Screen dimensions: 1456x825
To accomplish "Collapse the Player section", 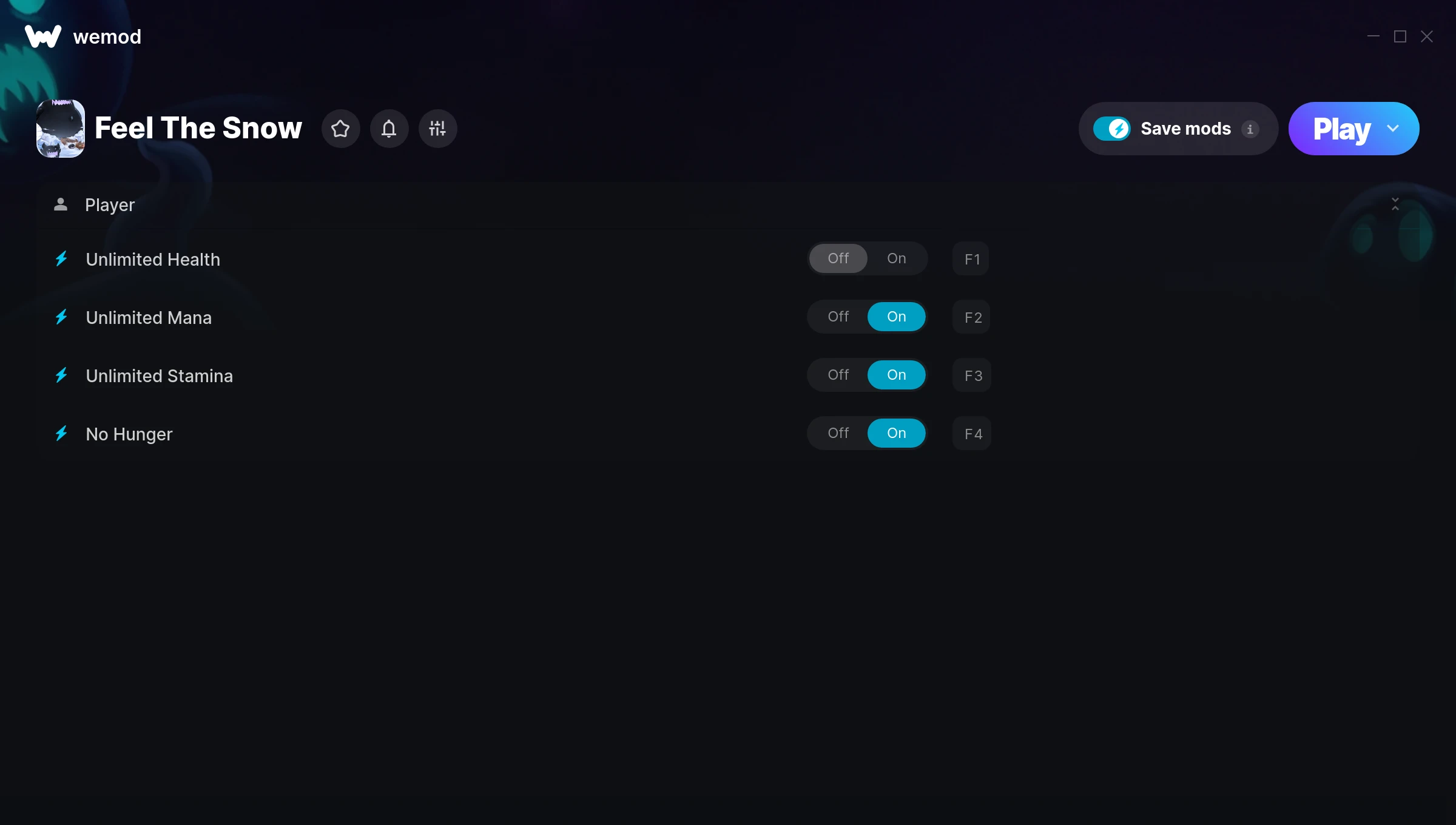I will [x=1395, y=204].
